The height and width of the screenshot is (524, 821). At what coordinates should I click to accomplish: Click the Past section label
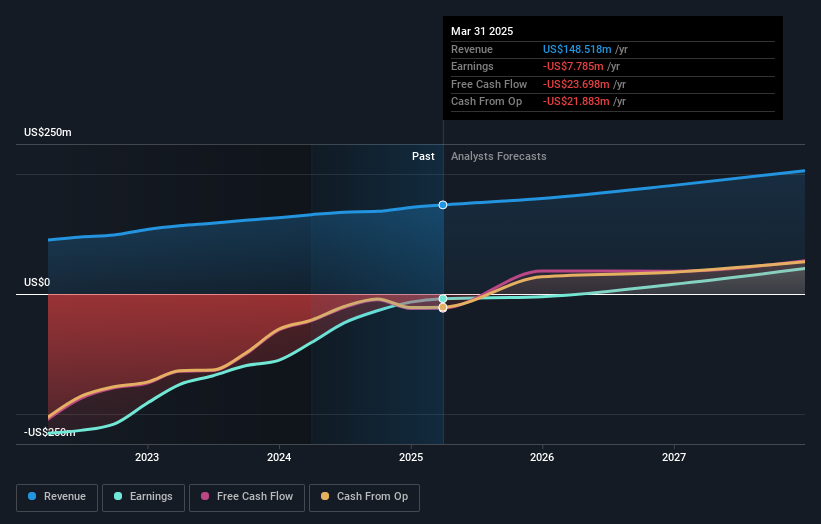[423, 156]
